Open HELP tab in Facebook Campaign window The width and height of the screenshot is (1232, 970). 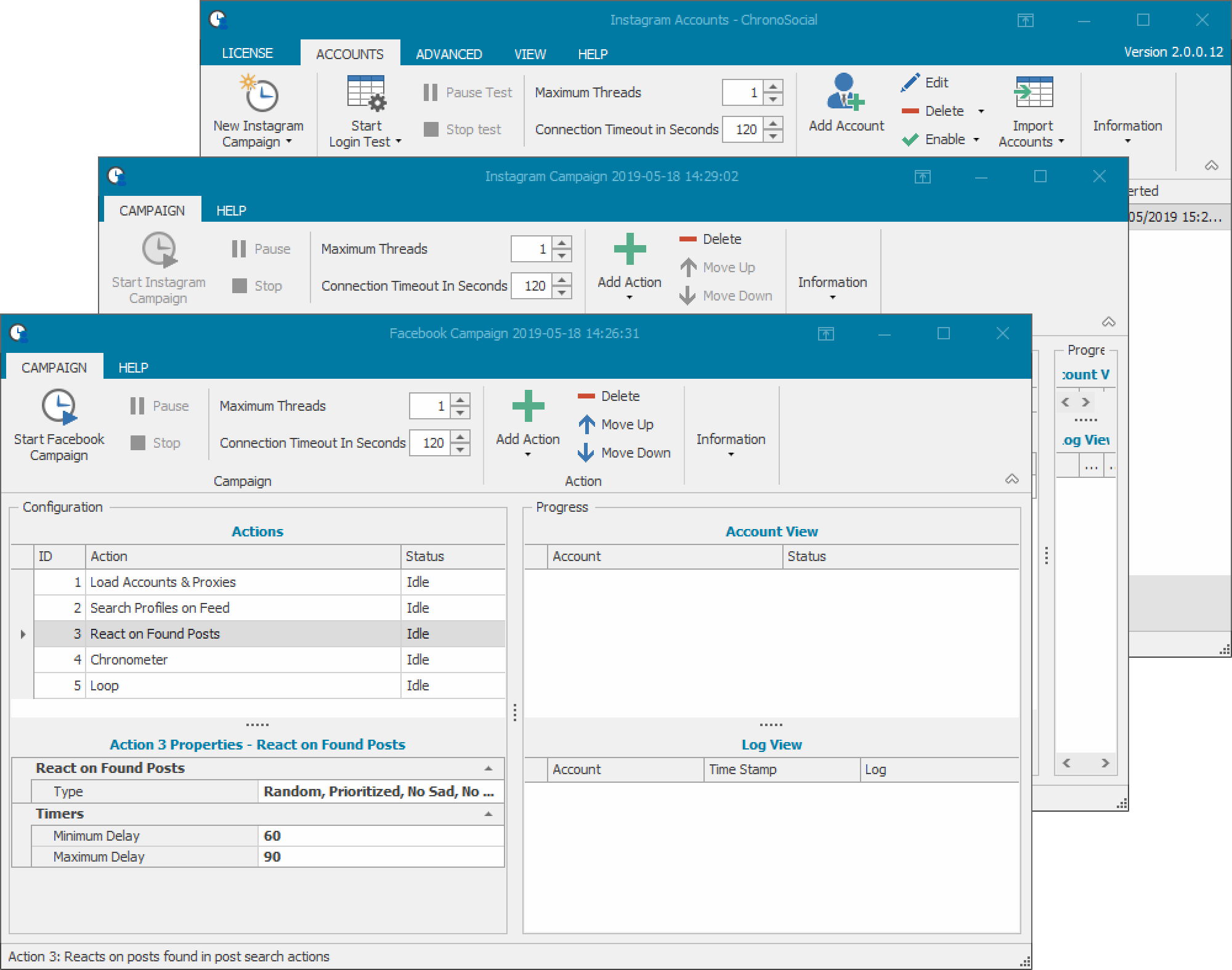click(x=133, y=368)
